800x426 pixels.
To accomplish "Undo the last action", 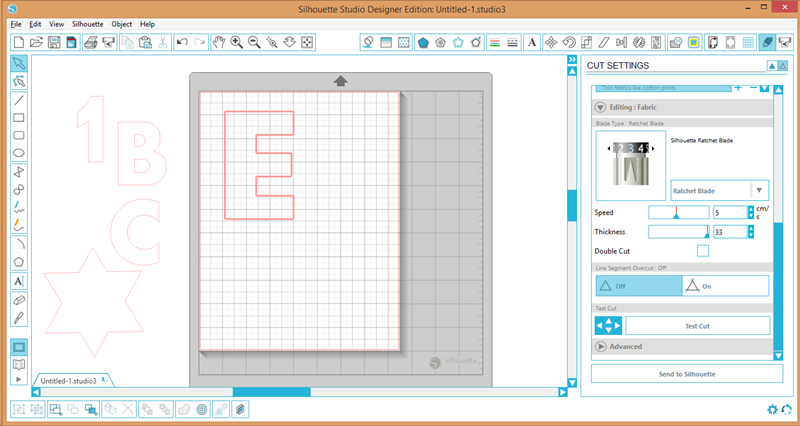I will (182, 42).
